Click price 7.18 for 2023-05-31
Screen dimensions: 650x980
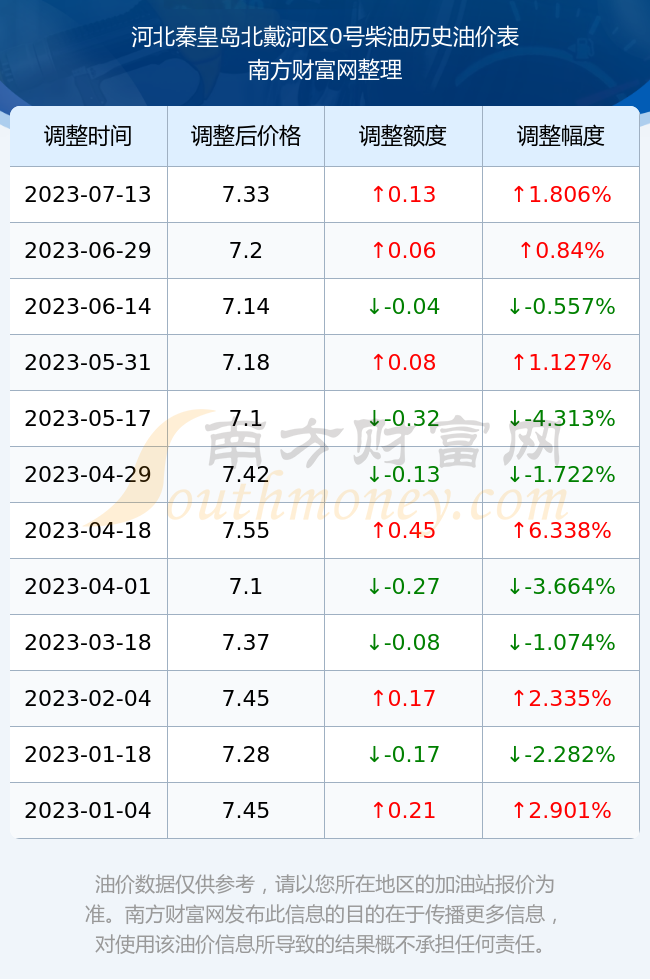click(246, 362)
